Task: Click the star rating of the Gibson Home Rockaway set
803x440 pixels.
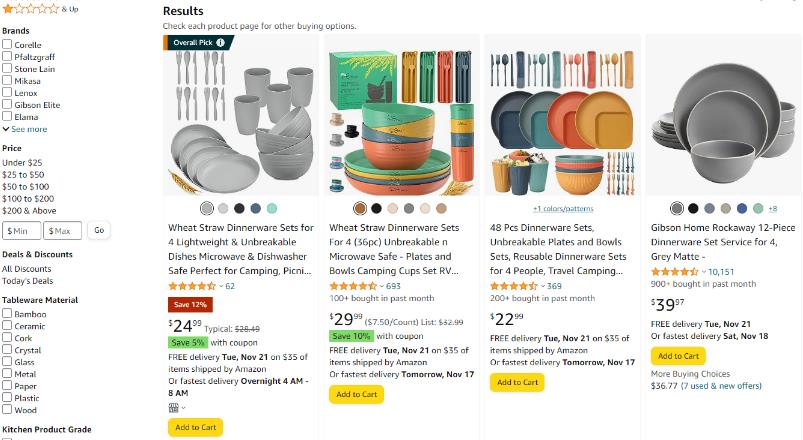Action: (674, 272)
